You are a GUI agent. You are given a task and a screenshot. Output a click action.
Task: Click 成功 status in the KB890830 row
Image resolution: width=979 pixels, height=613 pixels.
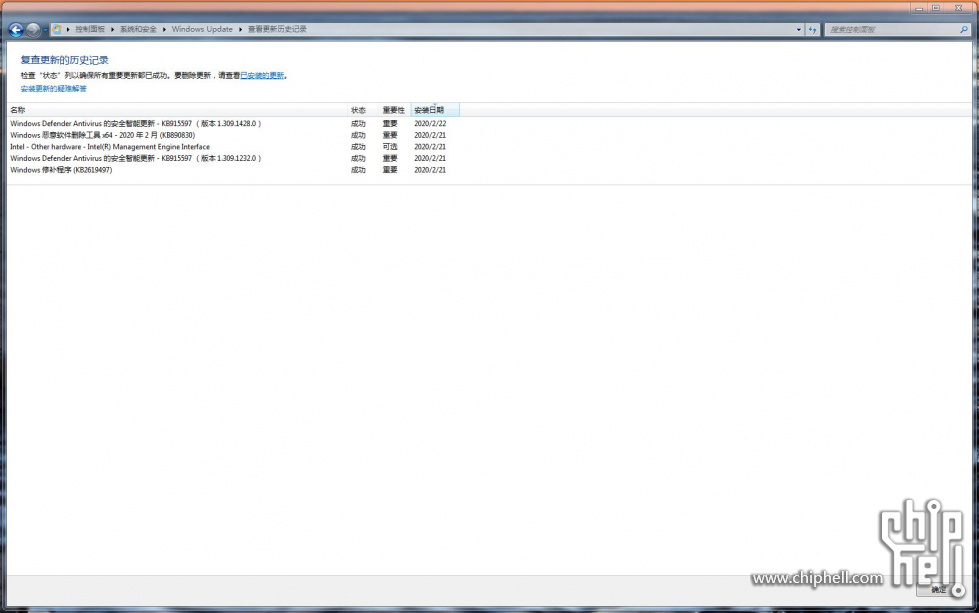(358, 135)
